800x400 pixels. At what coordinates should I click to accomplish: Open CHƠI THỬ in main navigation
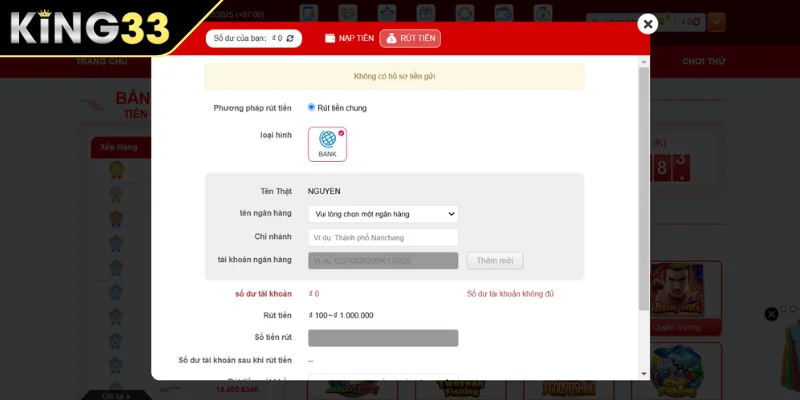704,62
